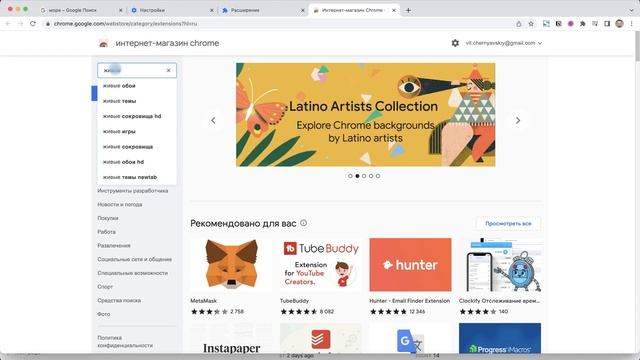The width and height of the screenshot is (640, 360).
Task: Open Web Store settings gear
Action: click(x=455, y=43)
